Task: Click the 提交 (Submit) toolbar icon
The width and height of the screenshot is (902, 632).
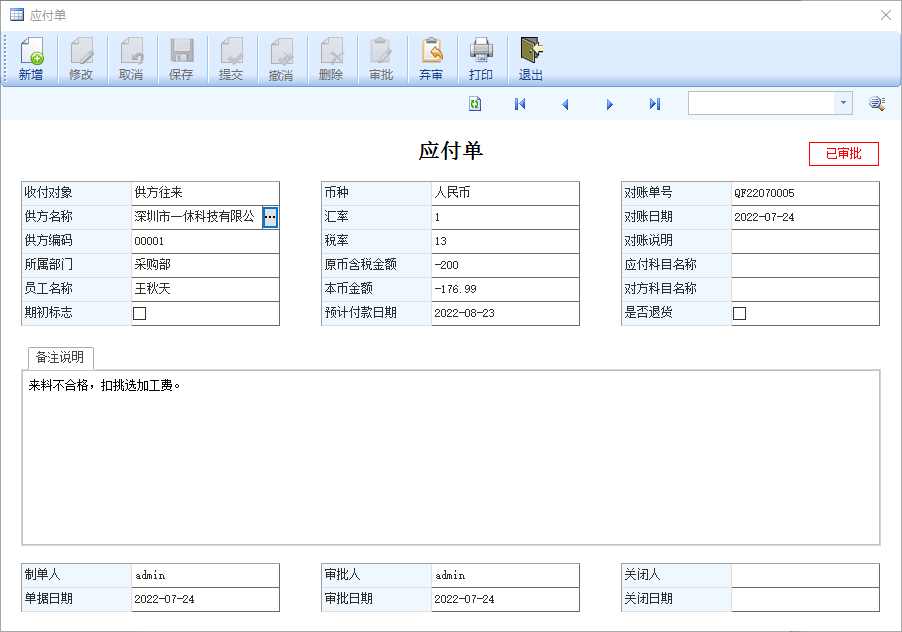Action: [x=231, y=58]
